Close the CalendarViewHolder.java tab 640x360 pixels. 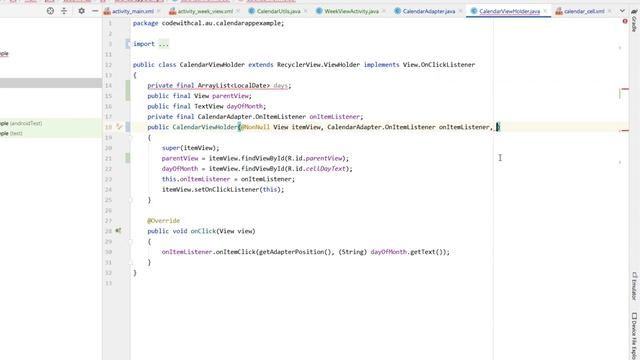(x=545, y=11)
